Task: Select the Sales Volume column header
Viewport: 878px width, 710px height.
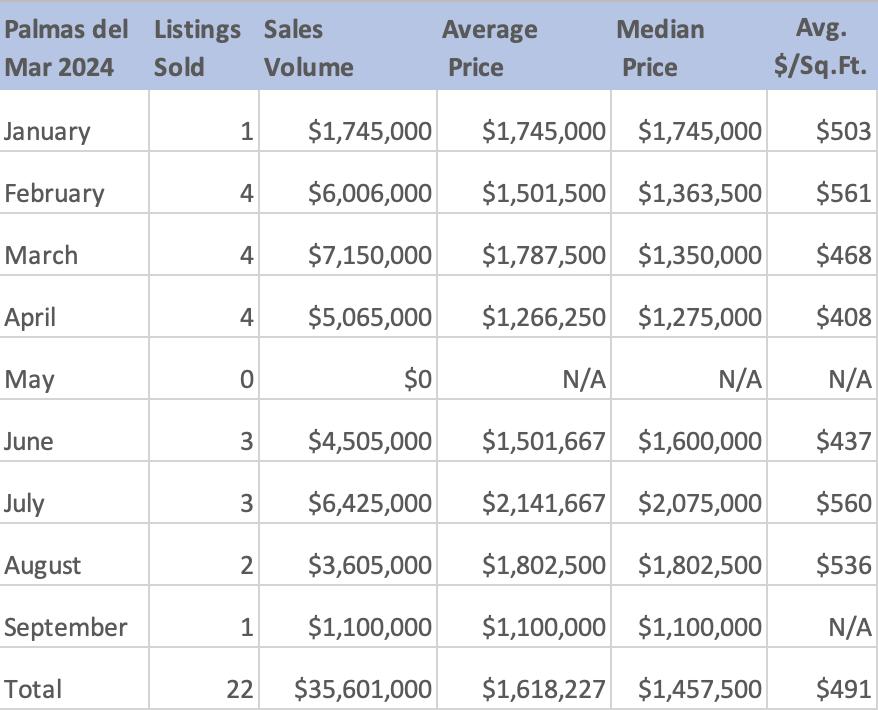Action: 308,48
